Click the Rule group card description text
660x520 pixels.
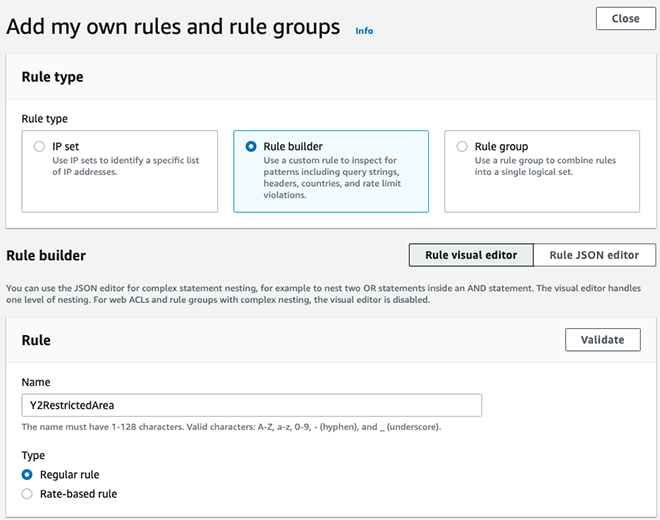[545, 166]
